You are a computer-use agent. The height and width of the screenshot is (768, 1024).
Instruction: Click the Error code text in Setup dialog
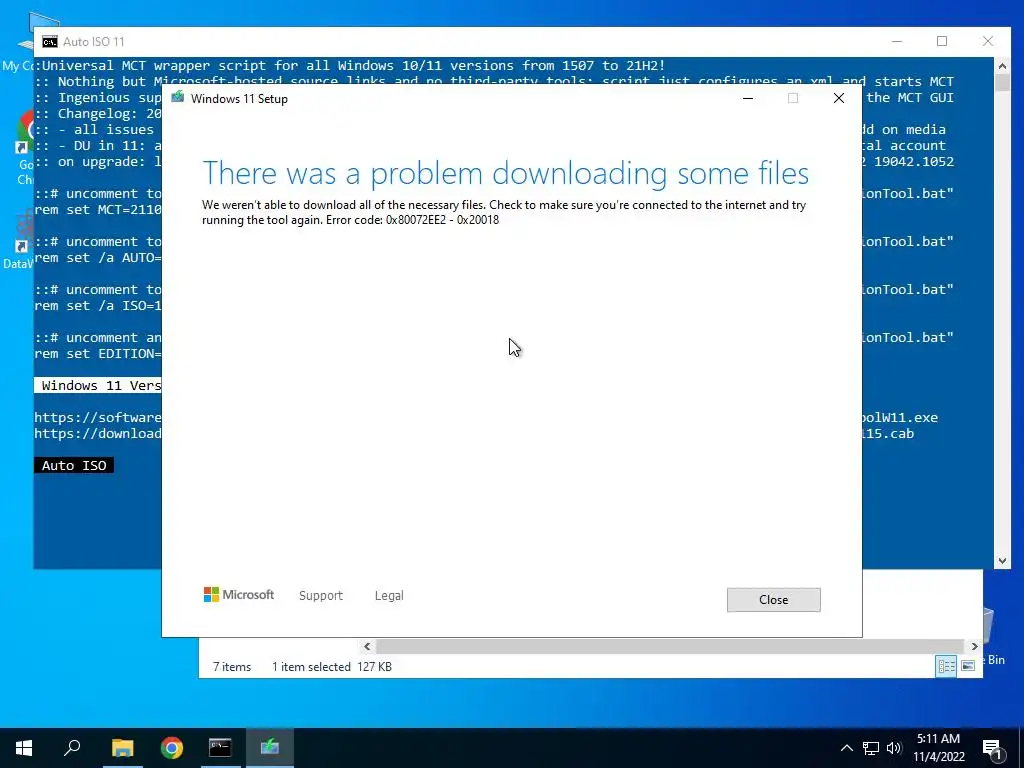point(412,220)
